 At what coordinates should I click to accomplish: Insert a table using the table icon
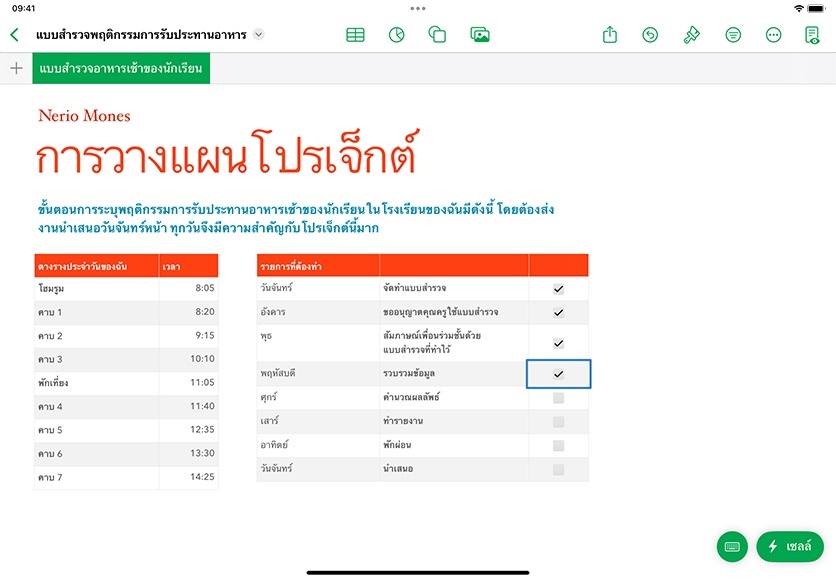[355, 35]
